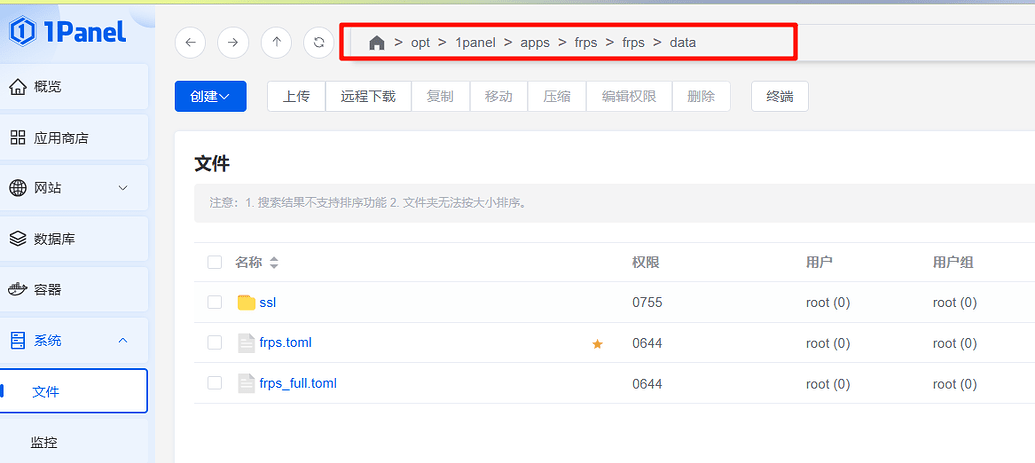Open 监控 monitoring page

74,442
